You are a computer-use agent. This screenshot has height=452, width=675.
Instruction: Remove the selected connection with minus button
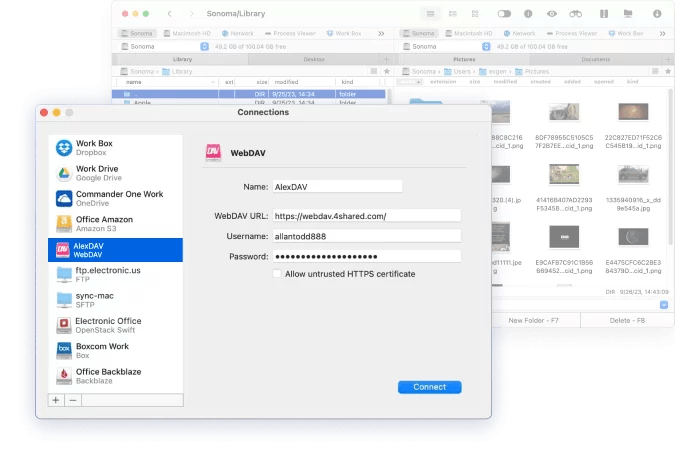point(73,400)
